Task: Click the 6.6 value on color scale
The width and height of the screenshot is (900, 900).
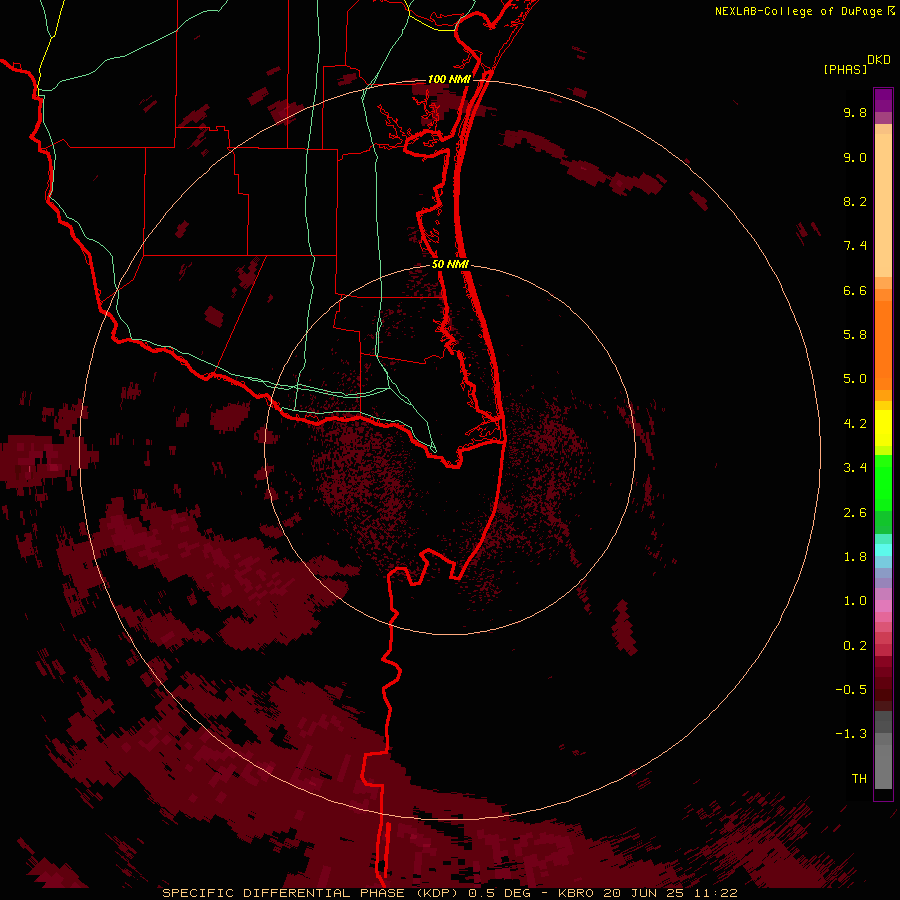Action: coord(855,290)
